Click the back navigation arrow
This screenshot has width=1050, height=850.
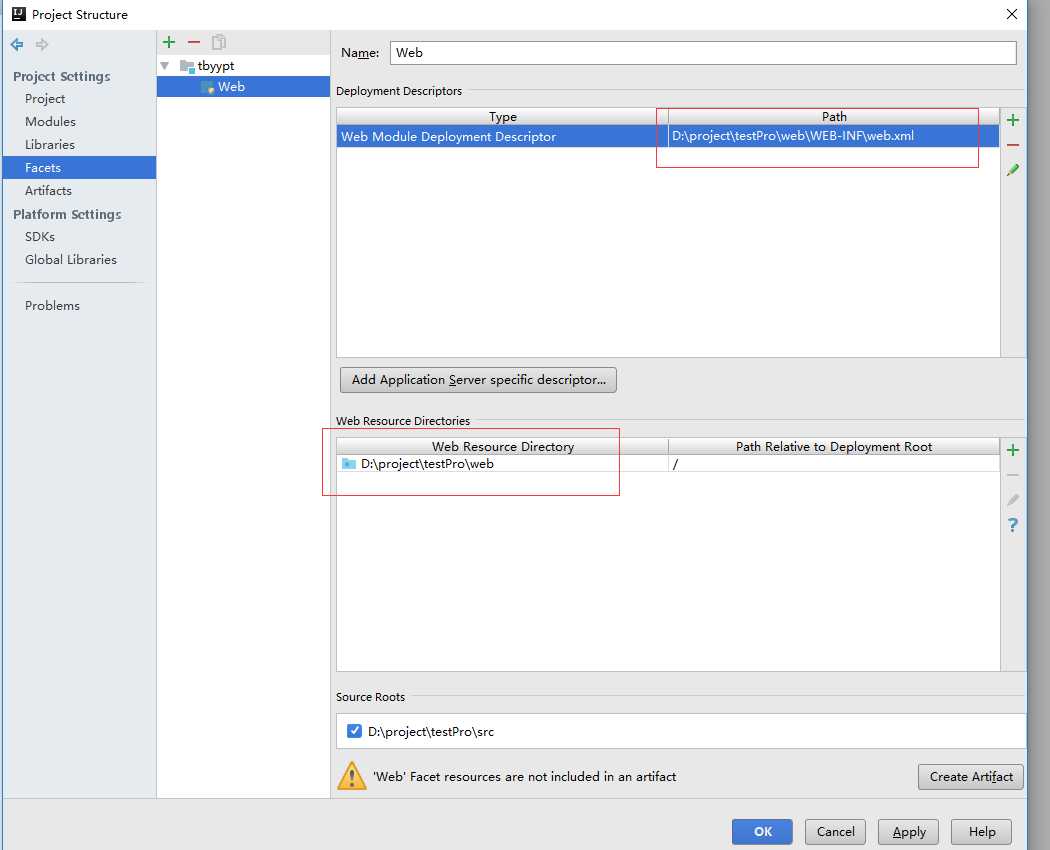coord(17,44)
